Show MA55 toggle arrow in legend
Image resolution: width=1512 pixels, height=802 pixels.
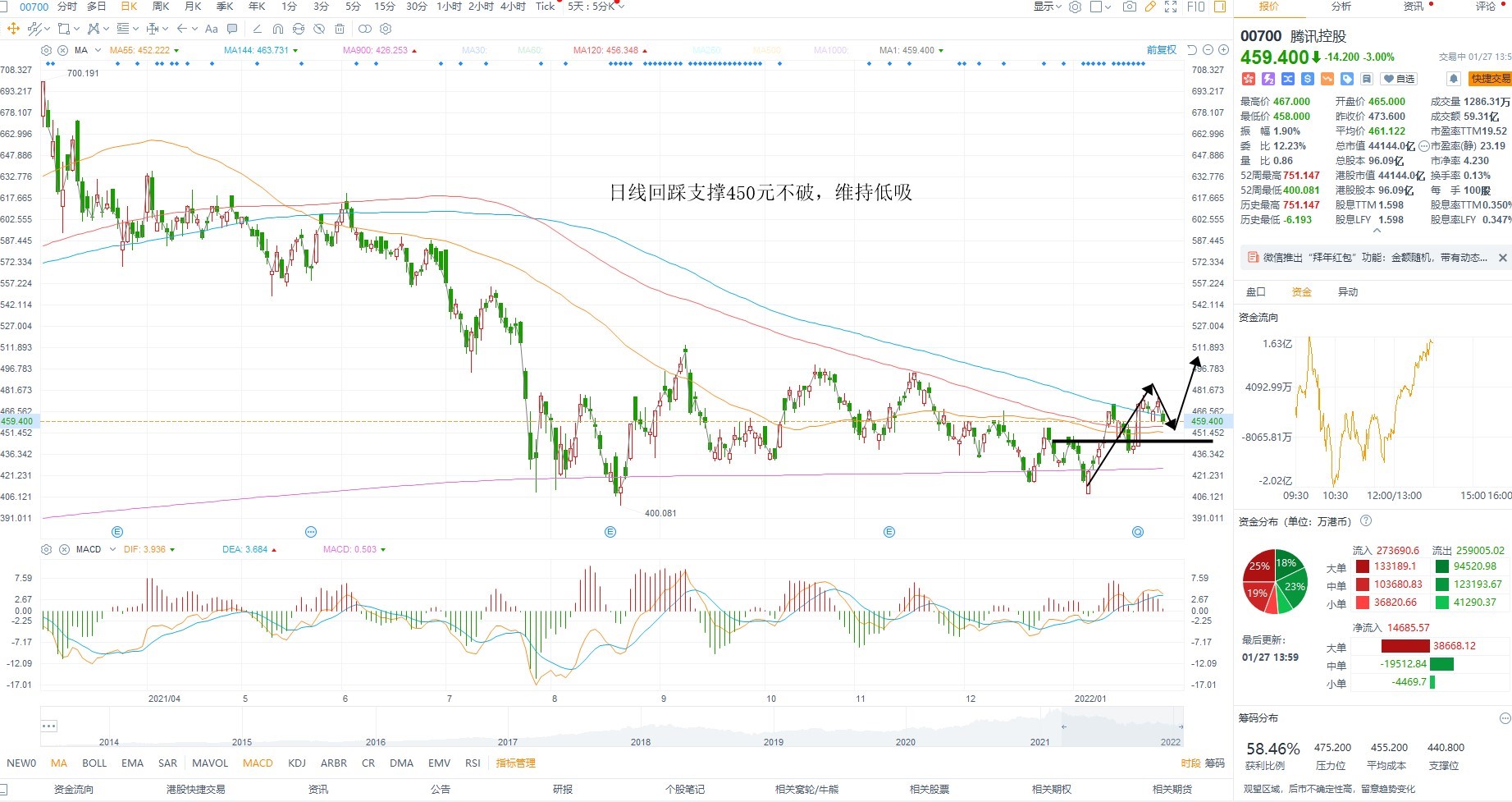click(176, 51)
